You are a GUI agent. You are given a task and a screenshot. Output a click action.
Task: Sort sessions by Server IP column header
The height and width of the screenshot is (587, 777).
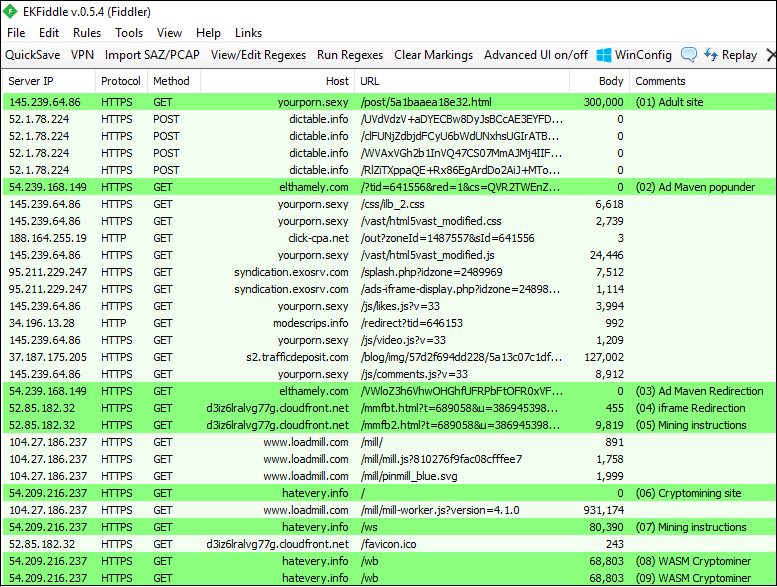click(x=31, y=81)
